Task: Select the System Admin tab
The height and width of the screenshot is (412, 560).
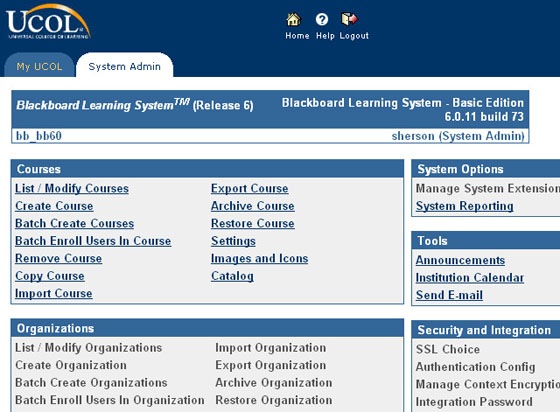Action: click(x=125, y=66)
